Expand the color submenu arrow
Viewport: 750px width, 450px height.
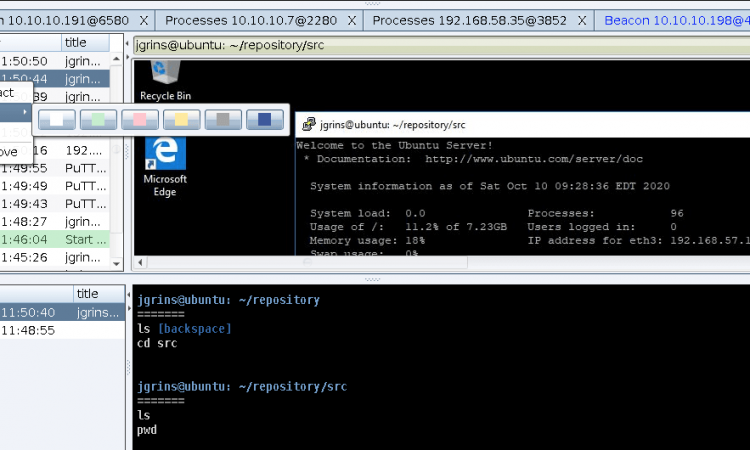click(x=25, y=112)
